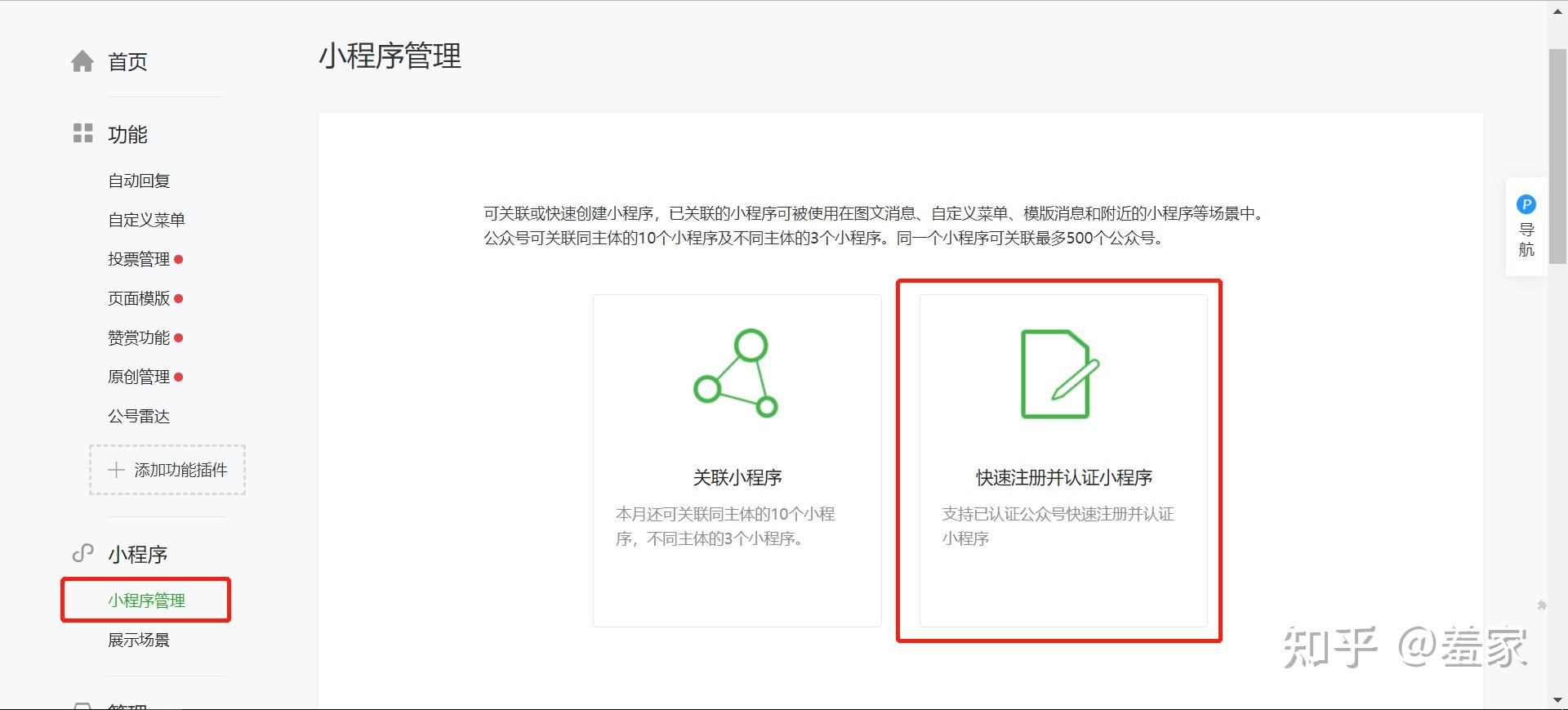This screenshot has width=1568, height=710.
Task: Select the 小程序 section heading
Action: (137, 554)
